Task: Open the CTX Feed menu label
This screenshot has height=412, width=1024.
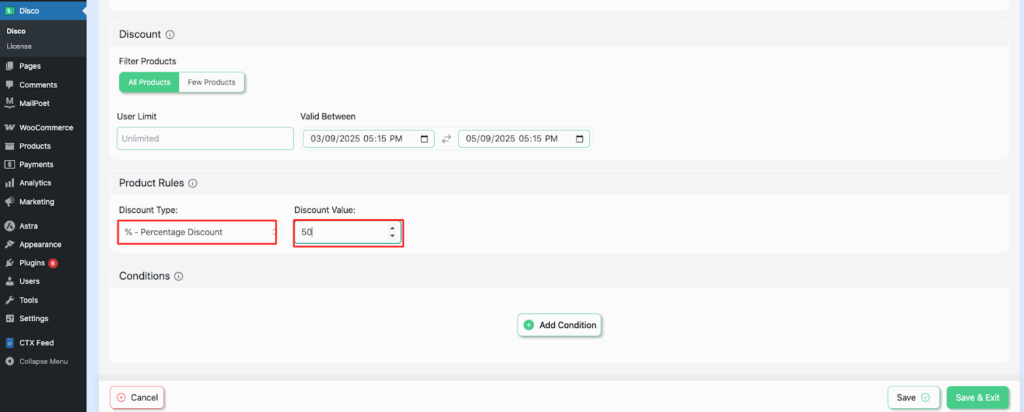Action: (37, 343)
